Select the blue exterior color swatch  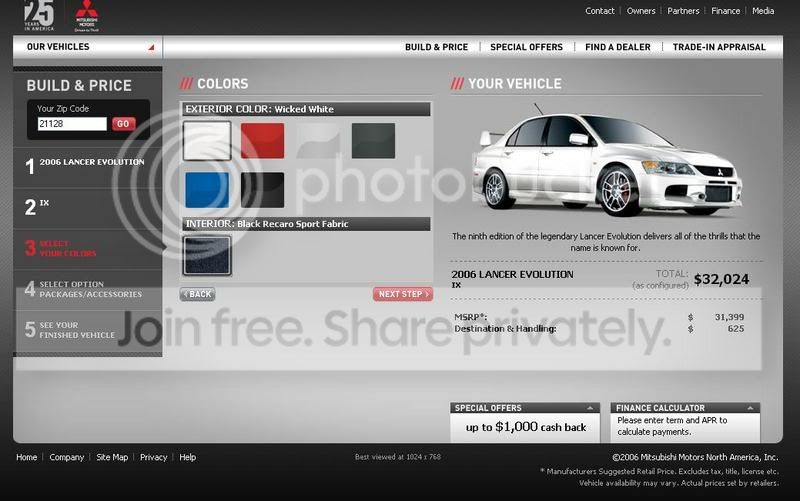[207, 190]
